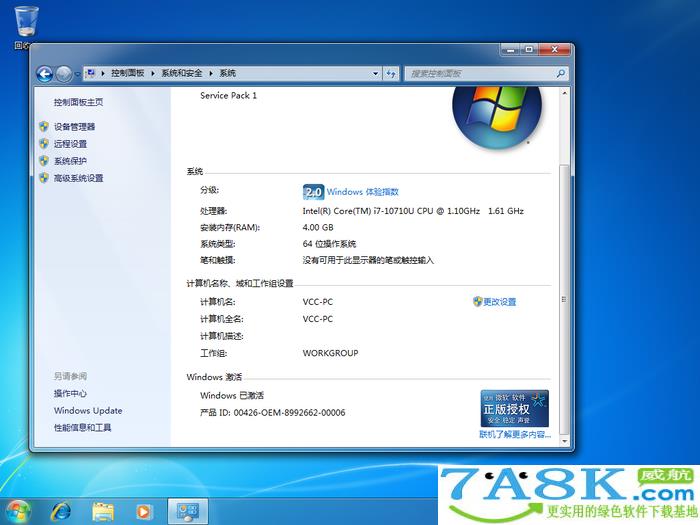Screen dimensions: 700x525
Task: Open 控制面板主页 link
Action: click(x=79, y=102)
